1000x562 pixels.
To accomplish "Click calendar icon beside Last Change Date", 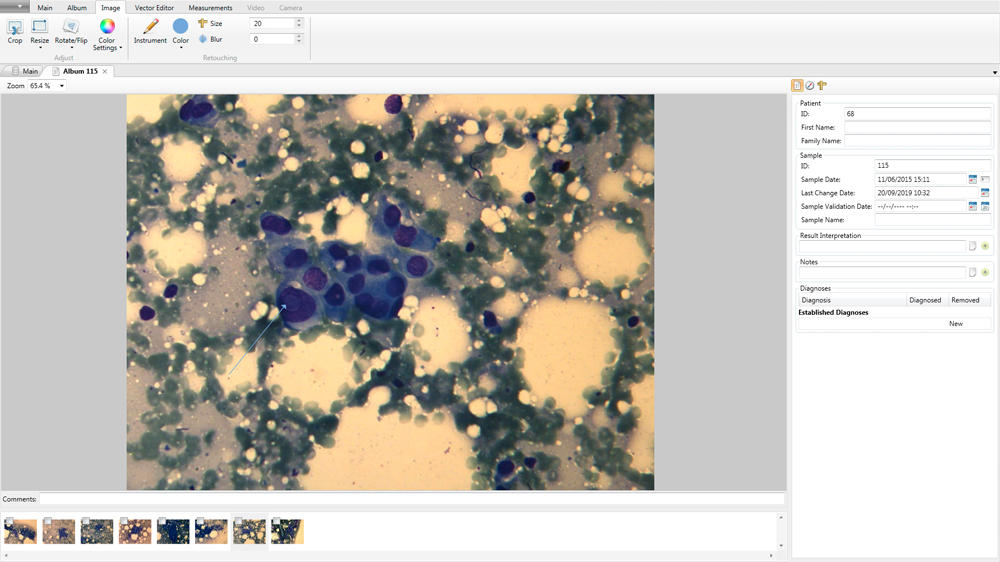I will 985,193.
